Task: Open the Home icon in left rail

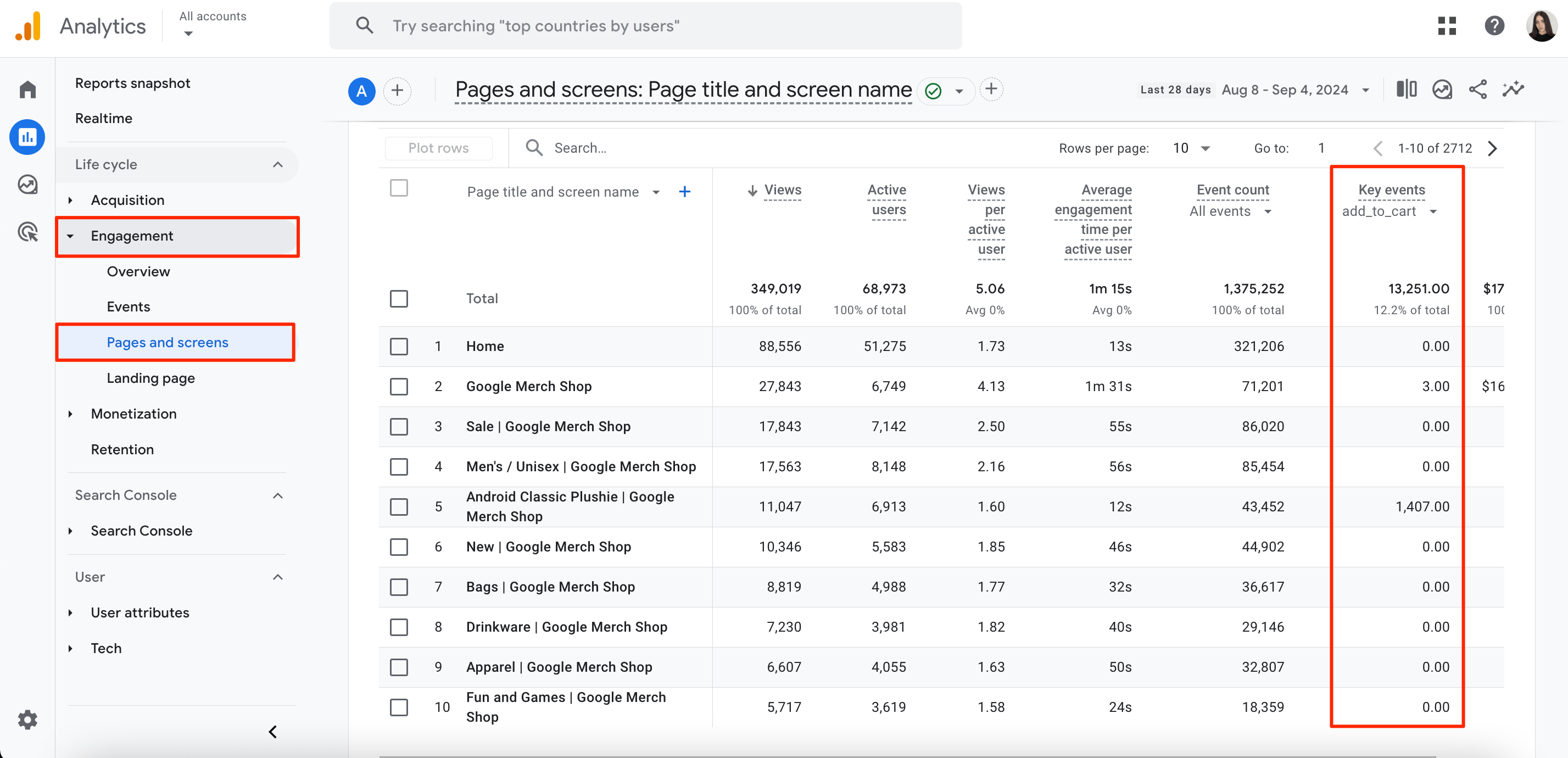Action: 27,90
